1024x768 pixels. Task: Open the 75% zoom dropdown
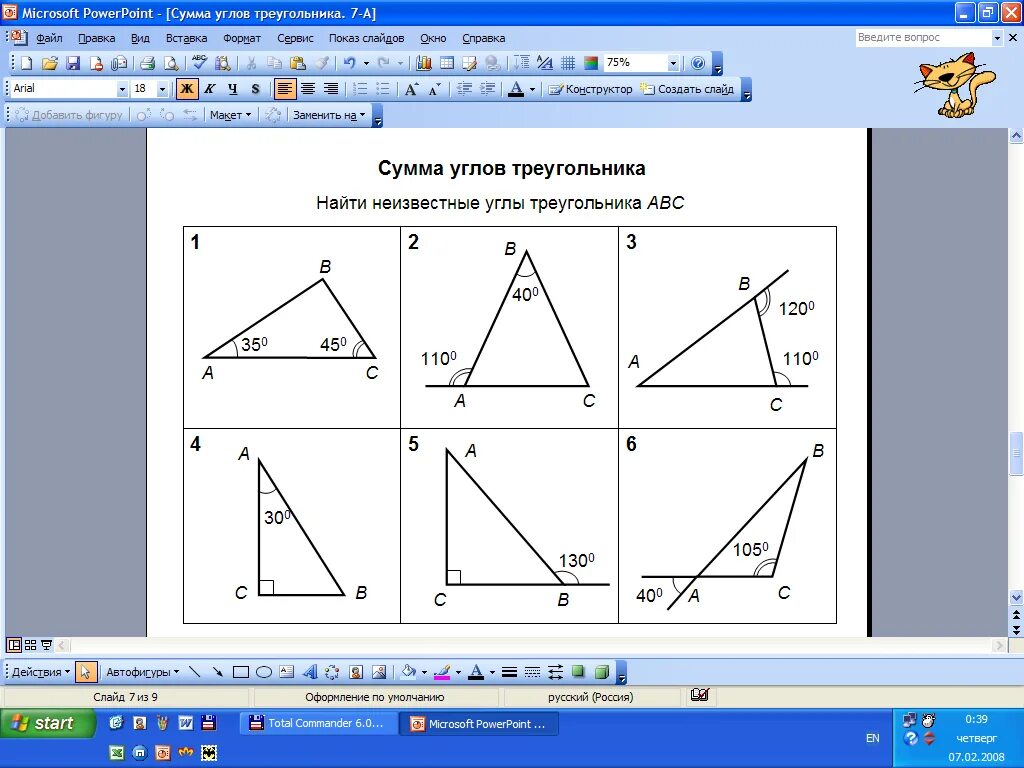pyautogui.click(x=673, y=63)
